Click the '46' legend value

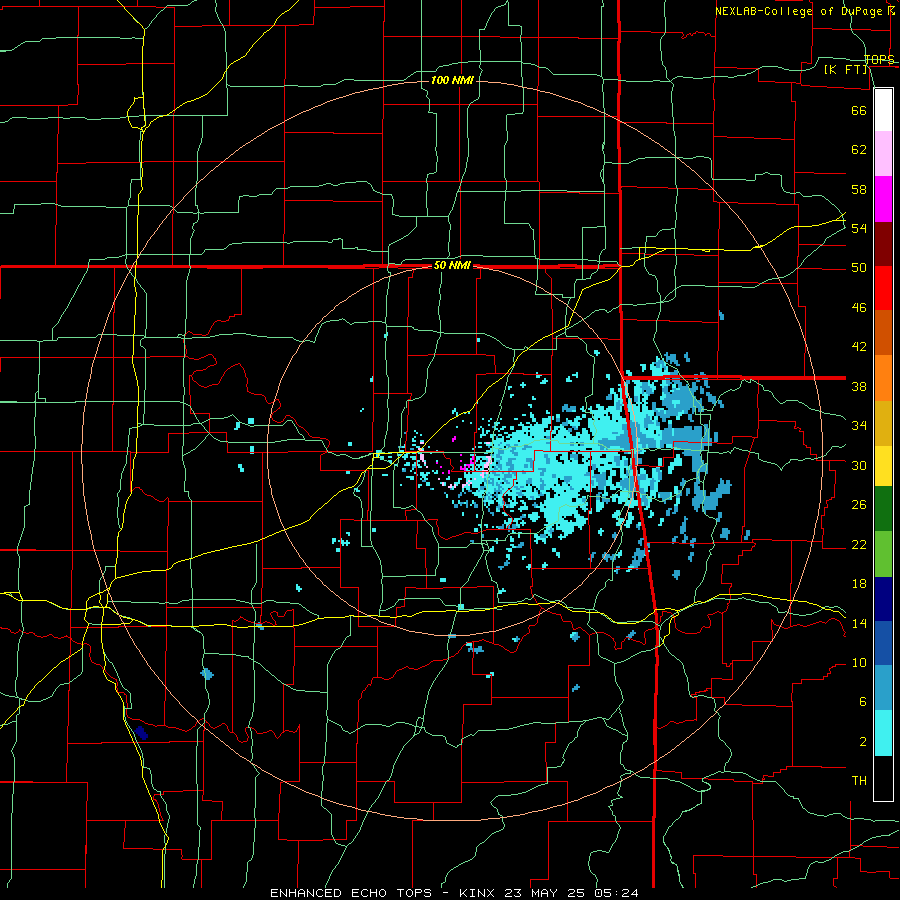859,308
